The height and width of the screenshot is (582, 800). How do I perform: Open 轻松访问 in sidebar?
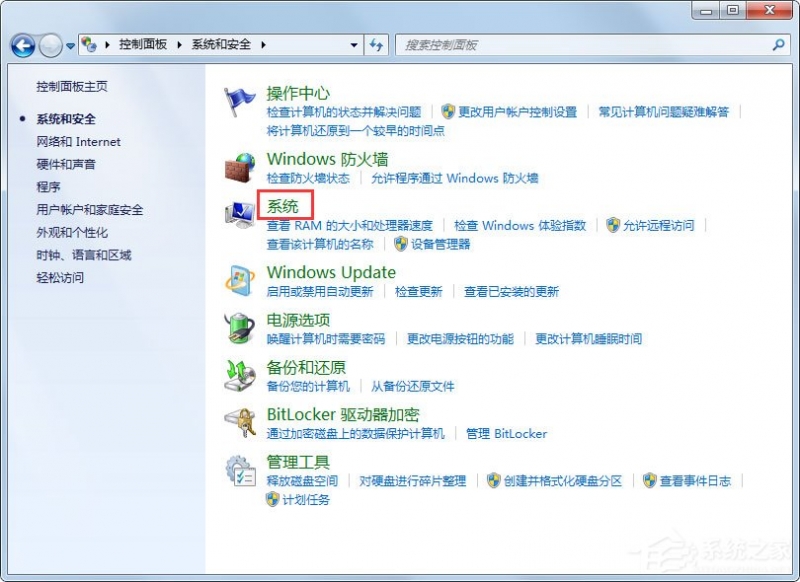click(60, 277)
